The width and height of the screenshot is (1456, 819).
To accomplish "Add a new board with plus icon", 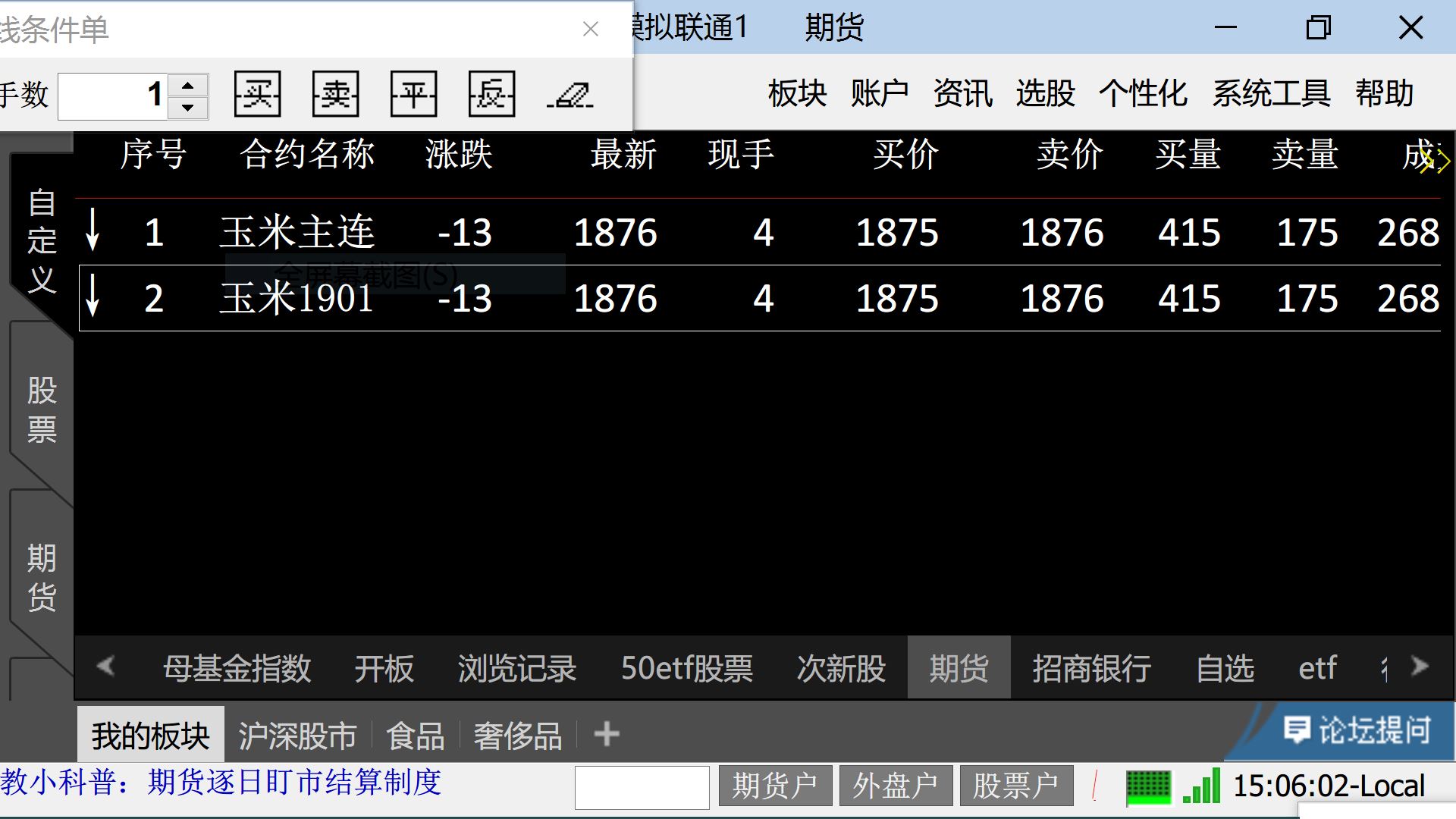I will [607, 734].
